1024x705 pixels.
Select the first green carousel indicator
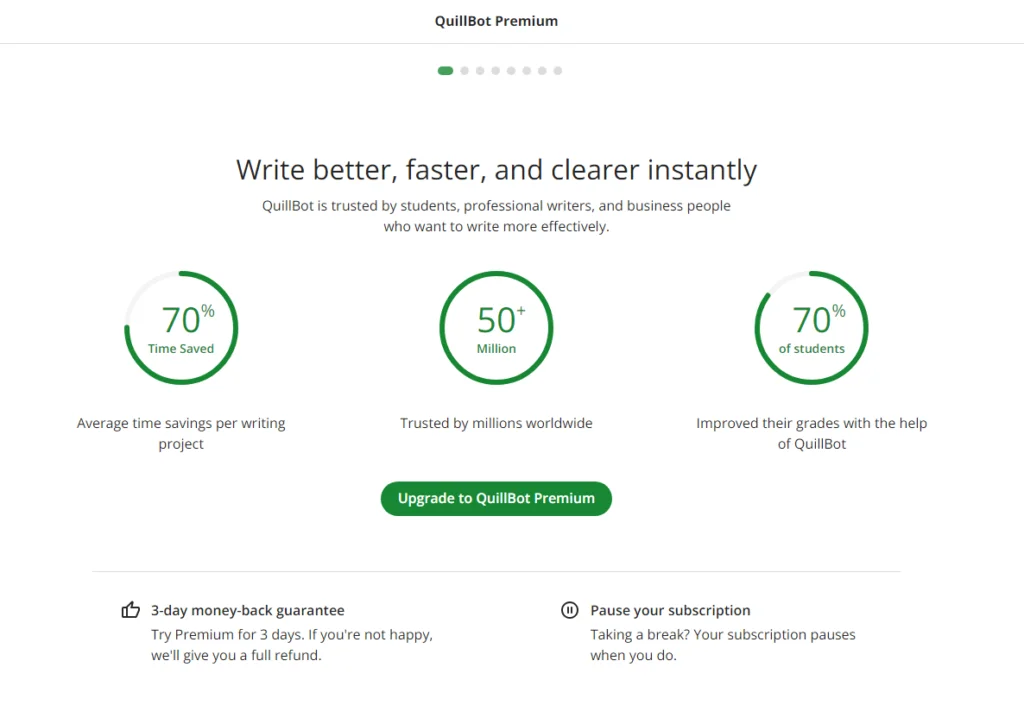coord(445,70)
